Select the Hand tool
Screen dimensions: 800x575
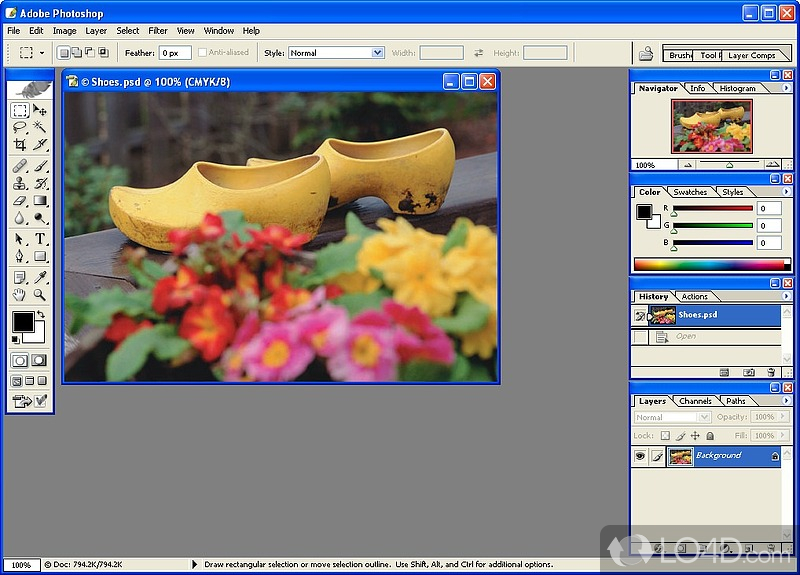[19, 295]
